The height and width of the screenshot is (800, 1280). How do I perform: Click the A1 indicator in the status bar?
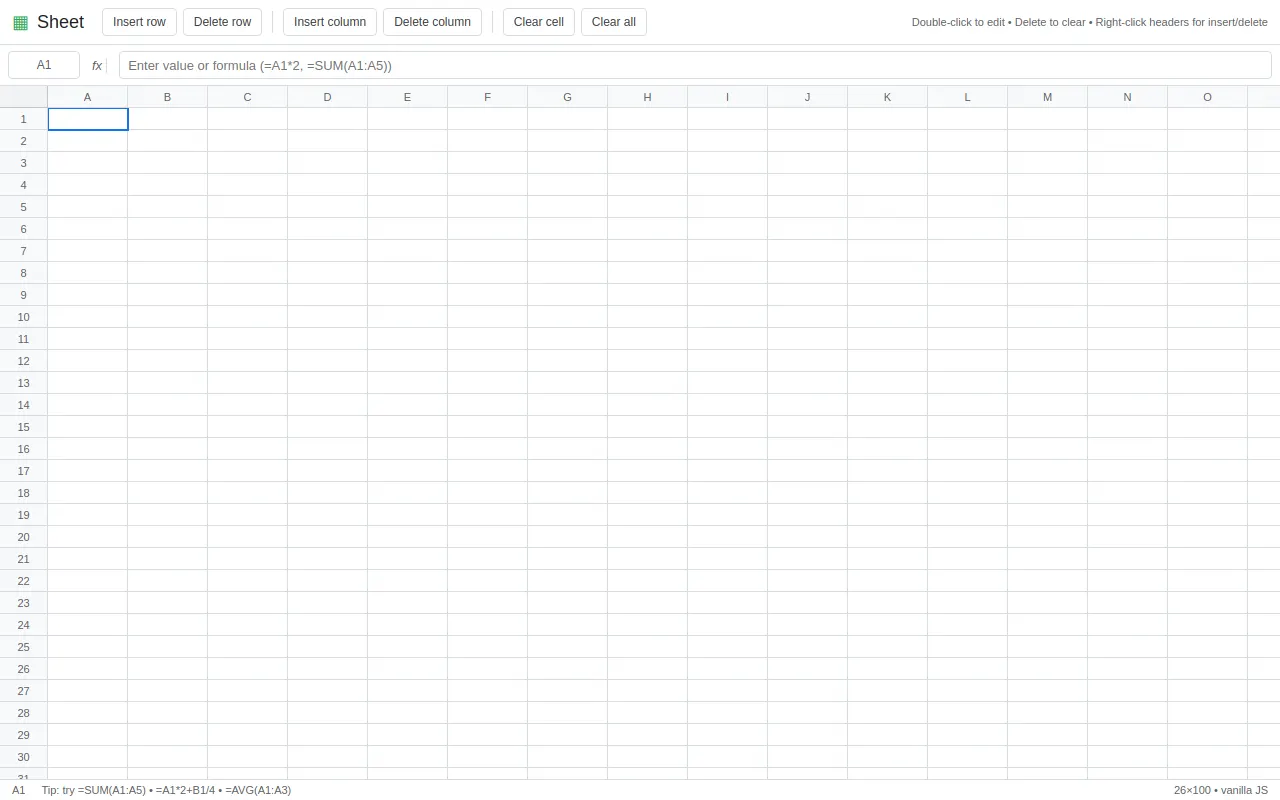click(19, 790)
